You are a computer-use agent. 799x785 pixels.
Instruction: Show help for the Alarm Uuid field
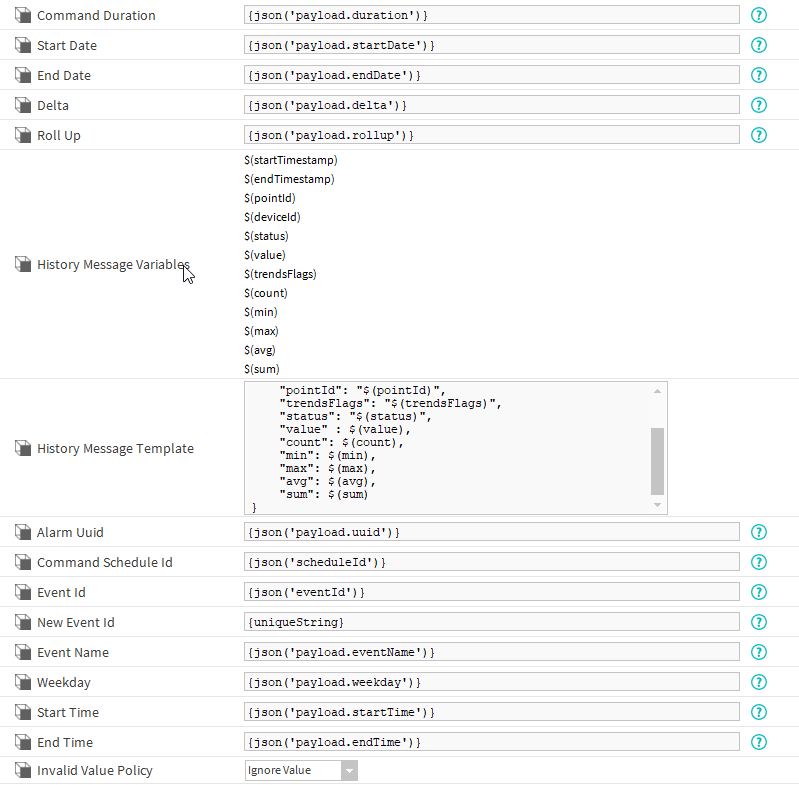point(759,532)
